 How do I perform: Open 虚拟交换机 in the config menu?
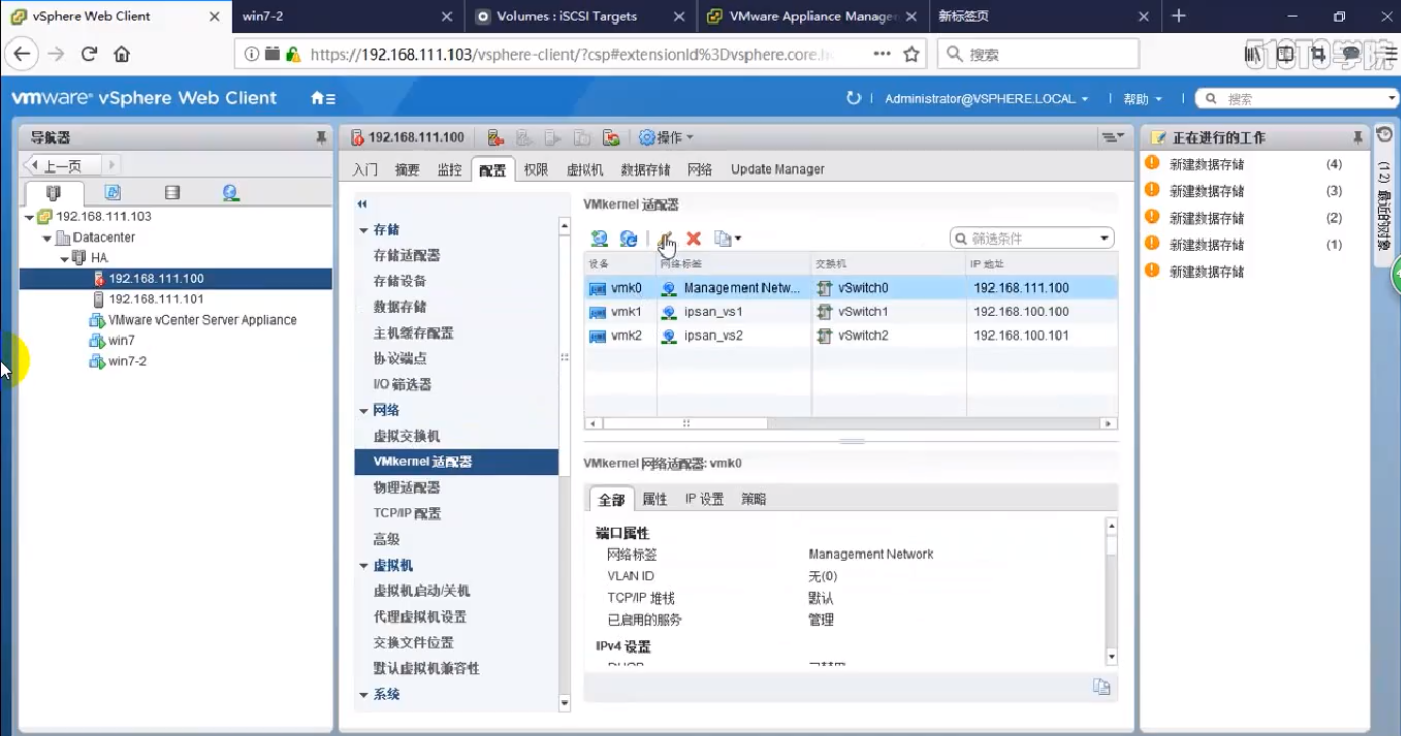[x=406, y=436]
